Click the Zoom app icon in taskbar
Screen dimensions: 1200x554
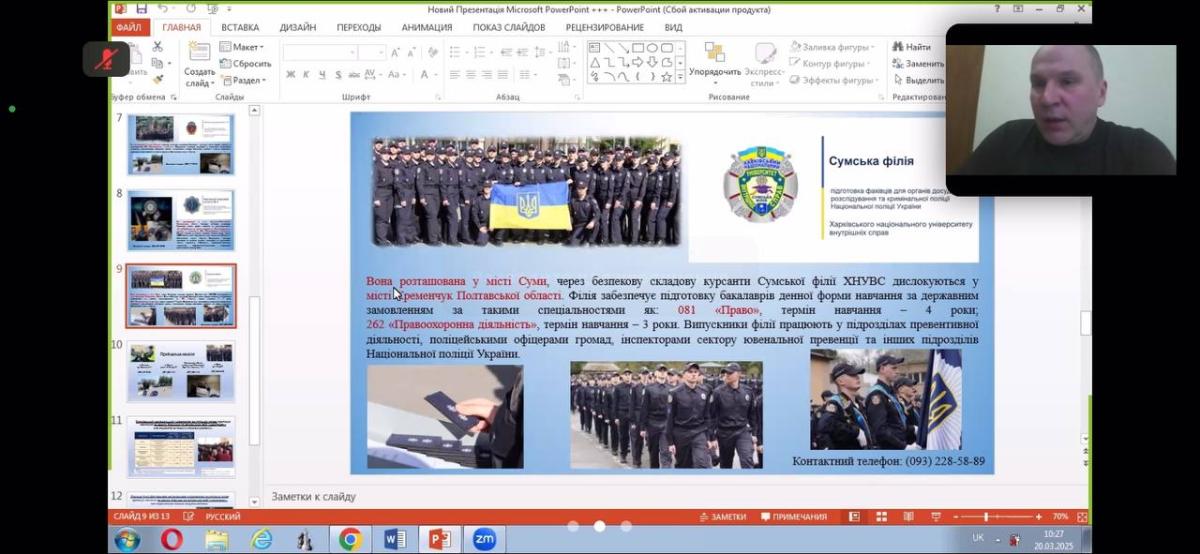point(484,540)
